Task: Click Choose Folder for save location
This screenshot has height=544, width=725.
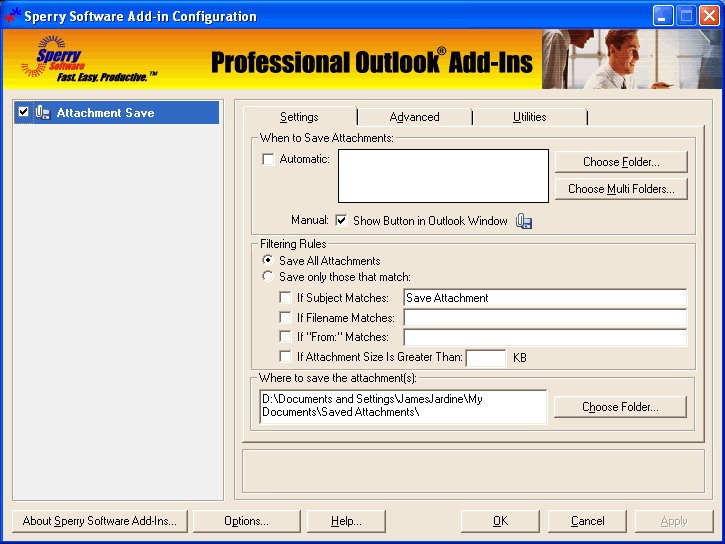Action: pyautogui.click(x=620, y=407)
